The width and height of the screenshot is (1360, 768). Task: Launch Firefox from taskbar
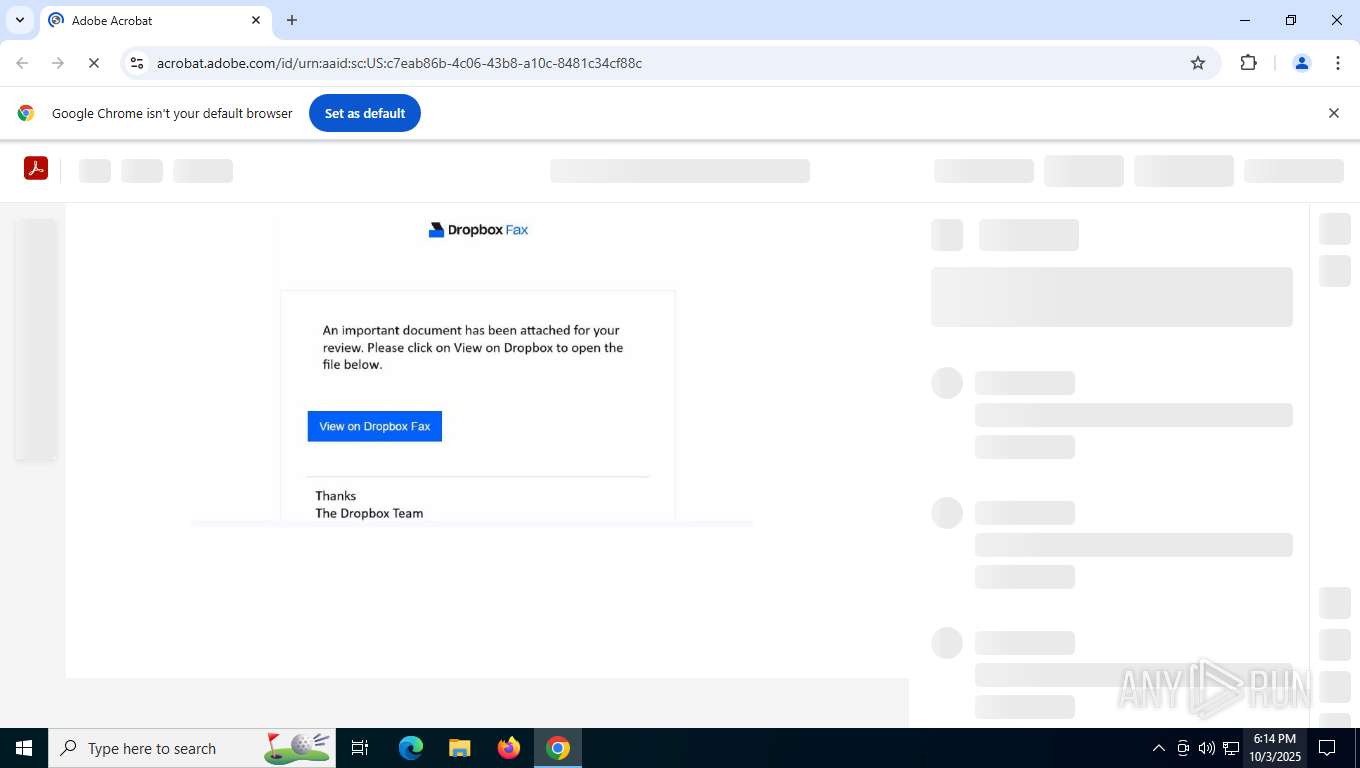point(509,748)
